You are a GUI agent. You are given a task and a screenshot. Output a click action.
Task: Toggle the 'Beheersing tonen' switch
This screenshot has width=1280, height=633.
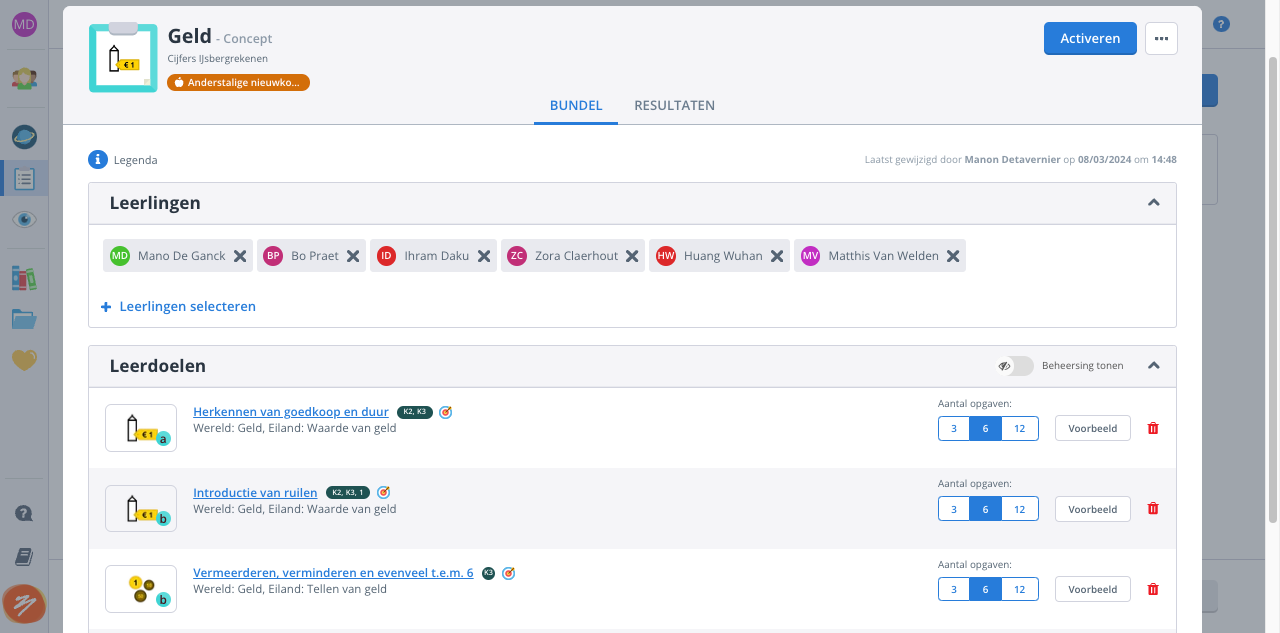[1015, 366]
